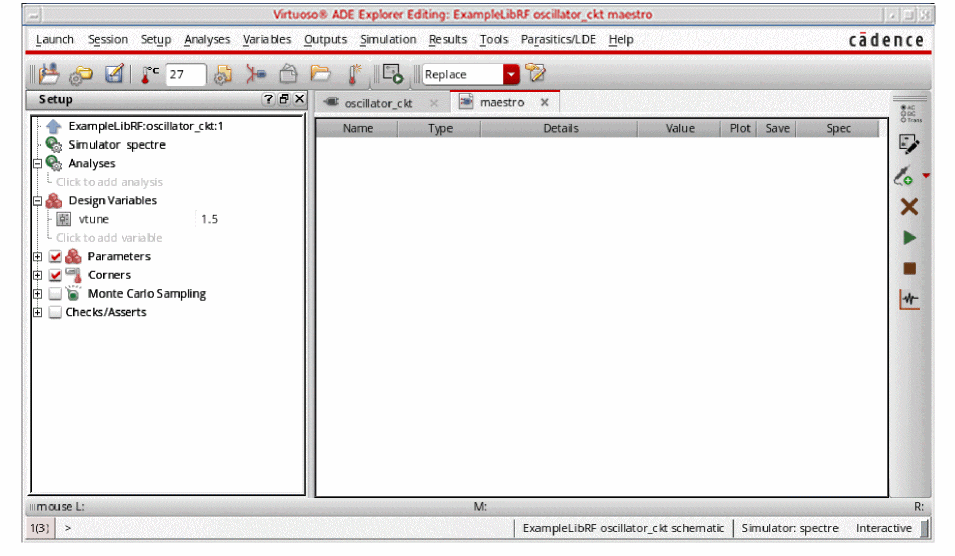Viewport: 955px width, 556px height.
Task: Select the AC radio button
Action: [903, 107]
